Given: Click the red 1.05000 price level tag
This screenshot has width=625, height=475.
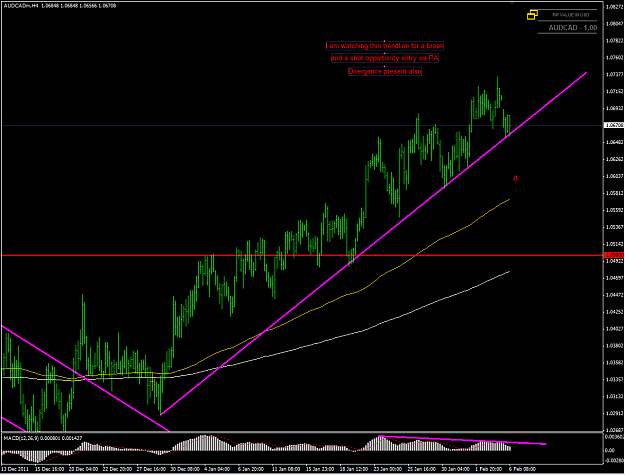Looking at the screenshot, I should coord(614,255).
